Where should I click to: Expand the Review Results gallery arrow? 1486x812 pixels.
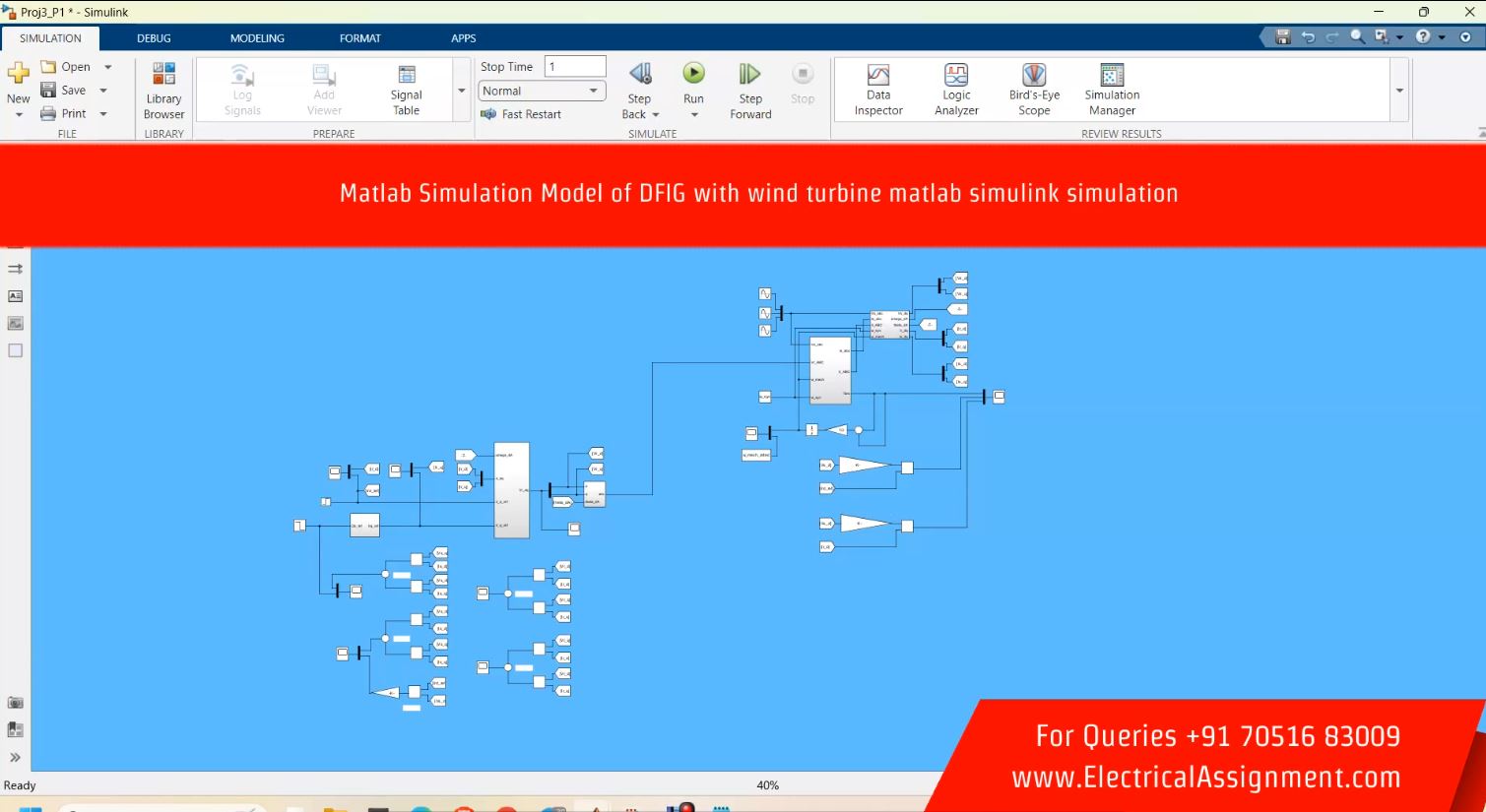tap(1399, 91)
